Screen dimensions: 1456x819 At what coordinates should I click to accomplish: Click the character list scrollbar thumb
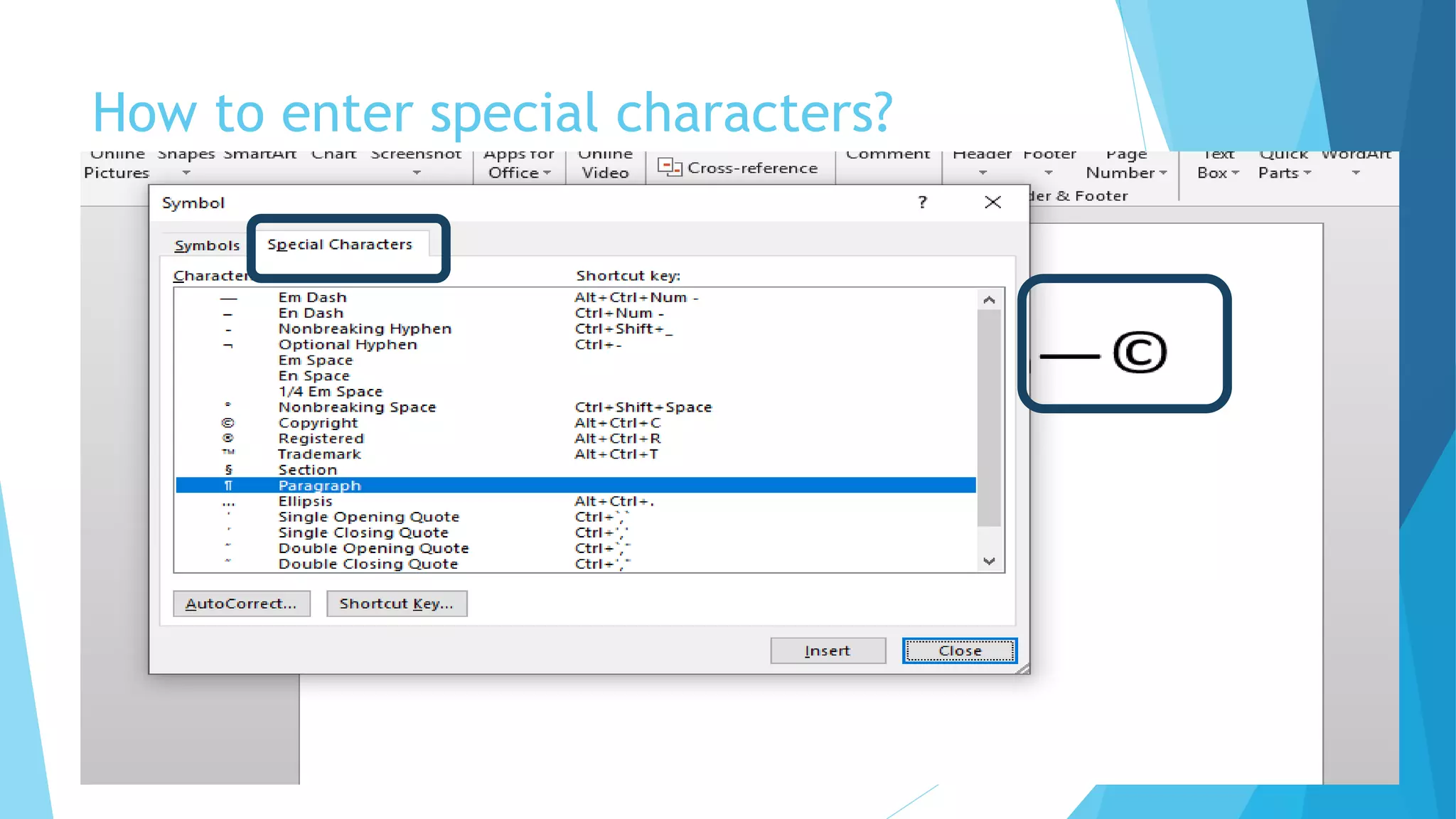(x=989, y=418)
